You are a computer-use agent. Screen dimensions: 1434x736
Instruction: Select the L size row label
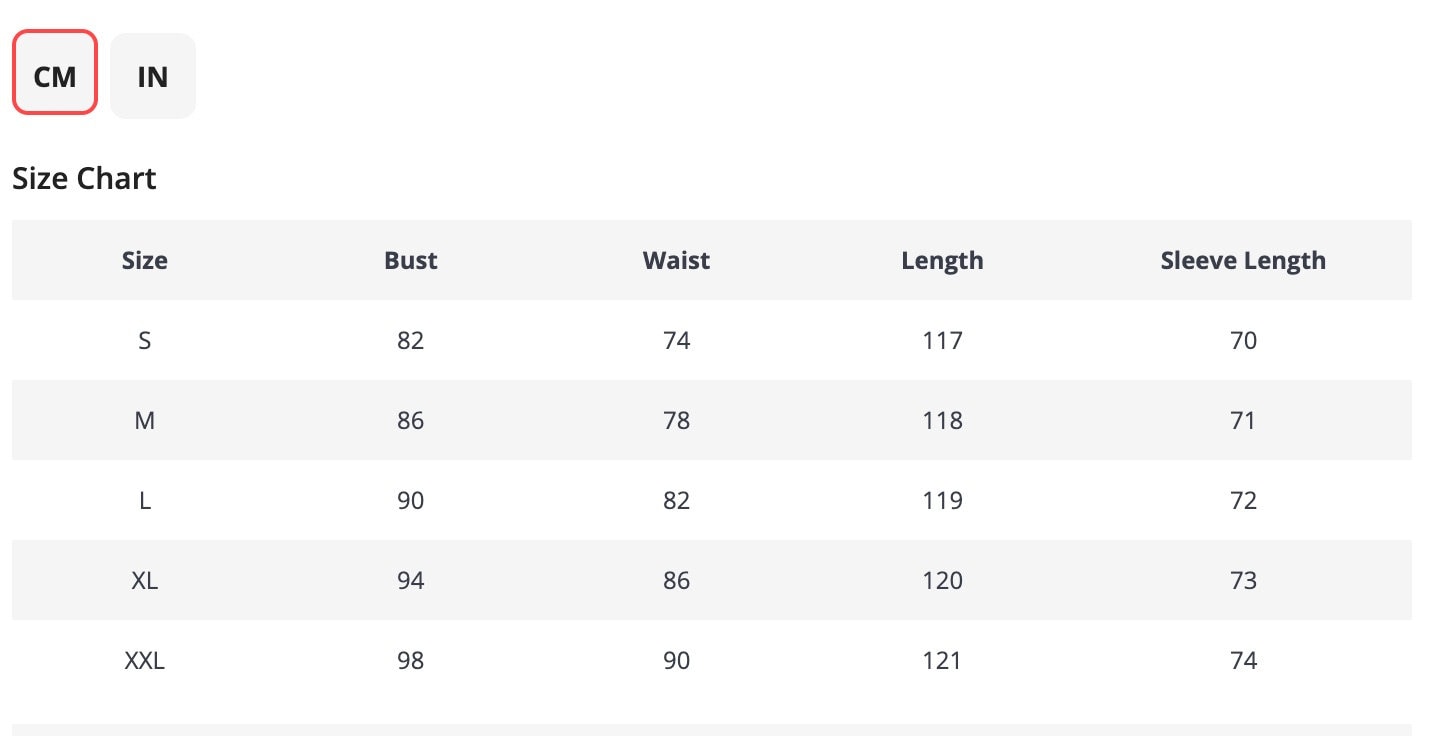tap(145, 500)
